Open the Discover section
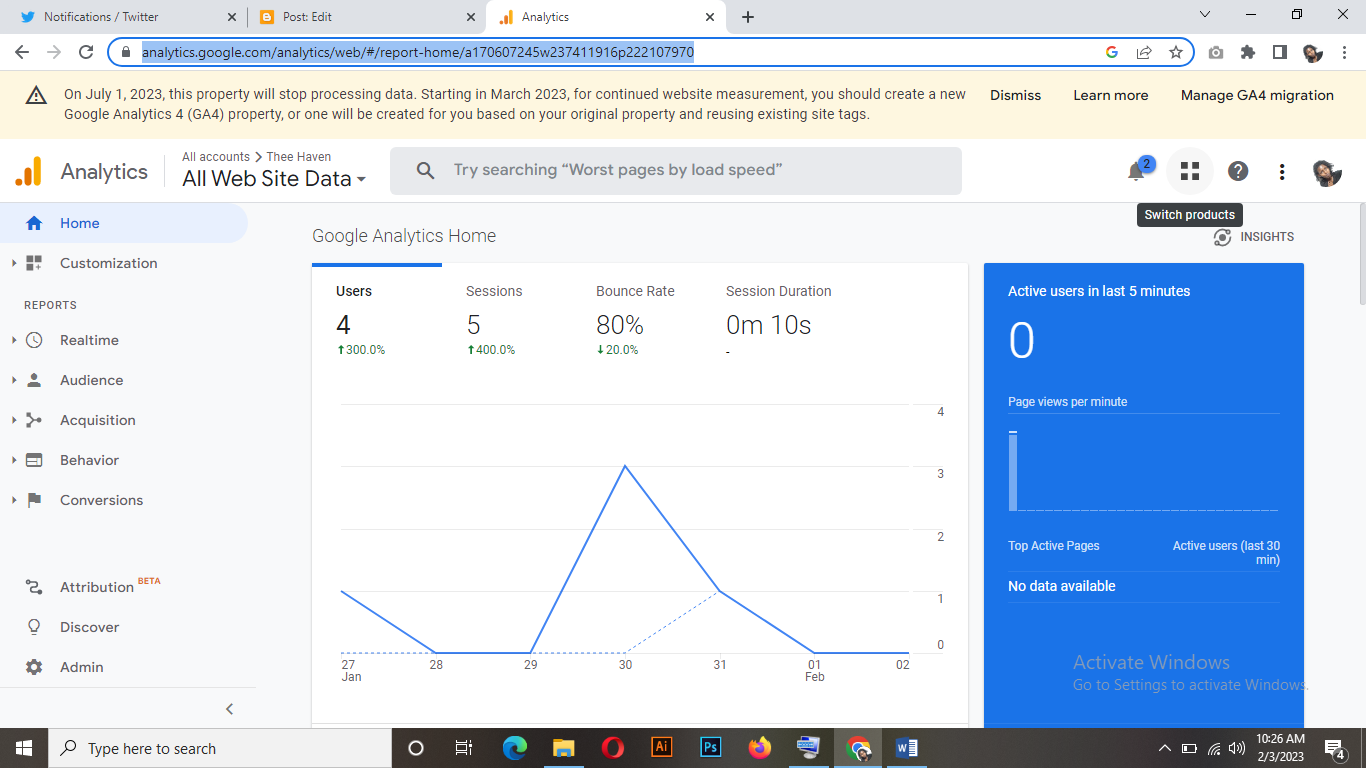1366x768 pixels. (x=89, y=627)
